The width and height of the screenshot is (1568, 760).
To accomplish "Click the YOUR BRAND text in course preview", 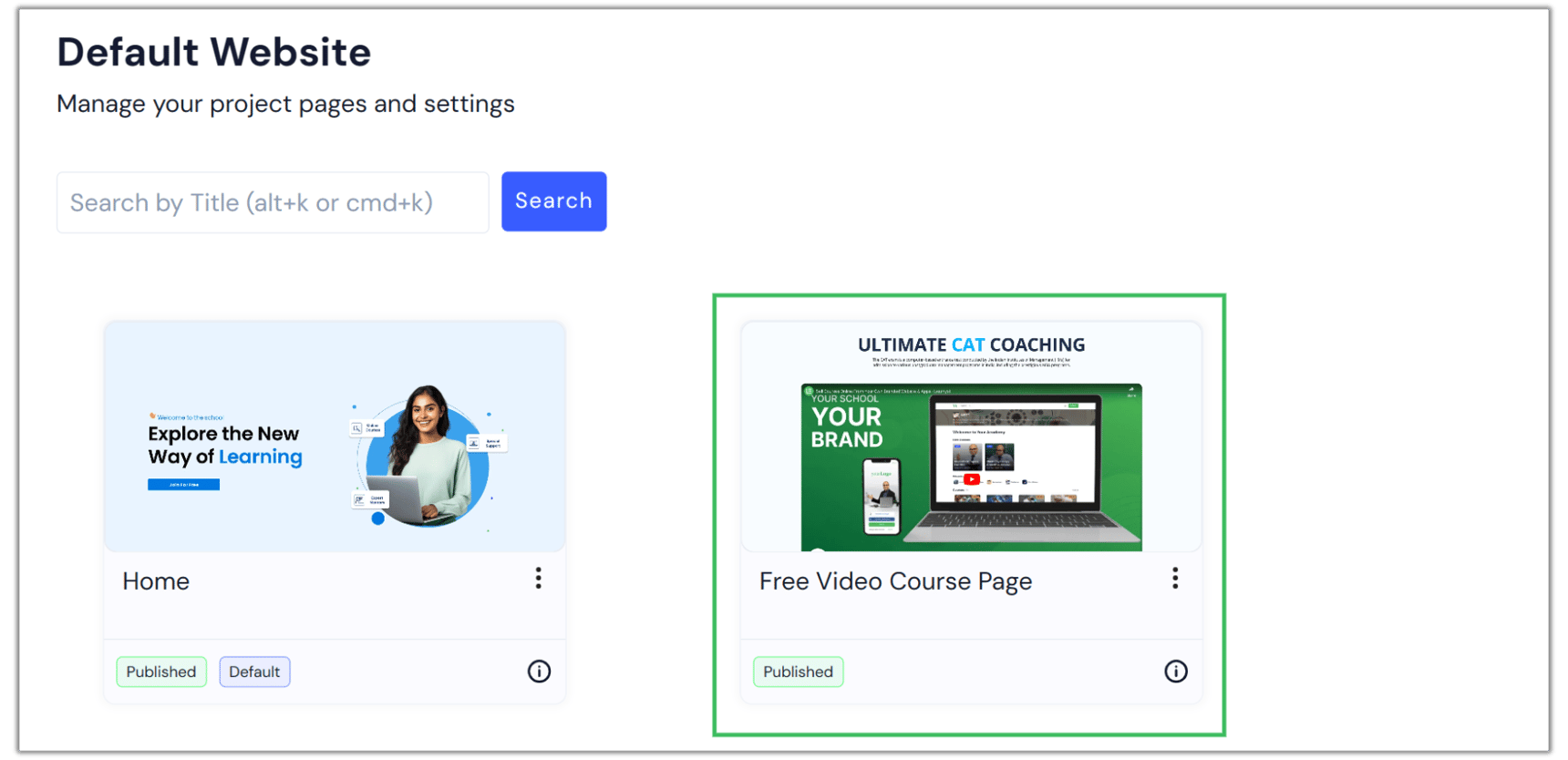I will (x=847, y=427).
